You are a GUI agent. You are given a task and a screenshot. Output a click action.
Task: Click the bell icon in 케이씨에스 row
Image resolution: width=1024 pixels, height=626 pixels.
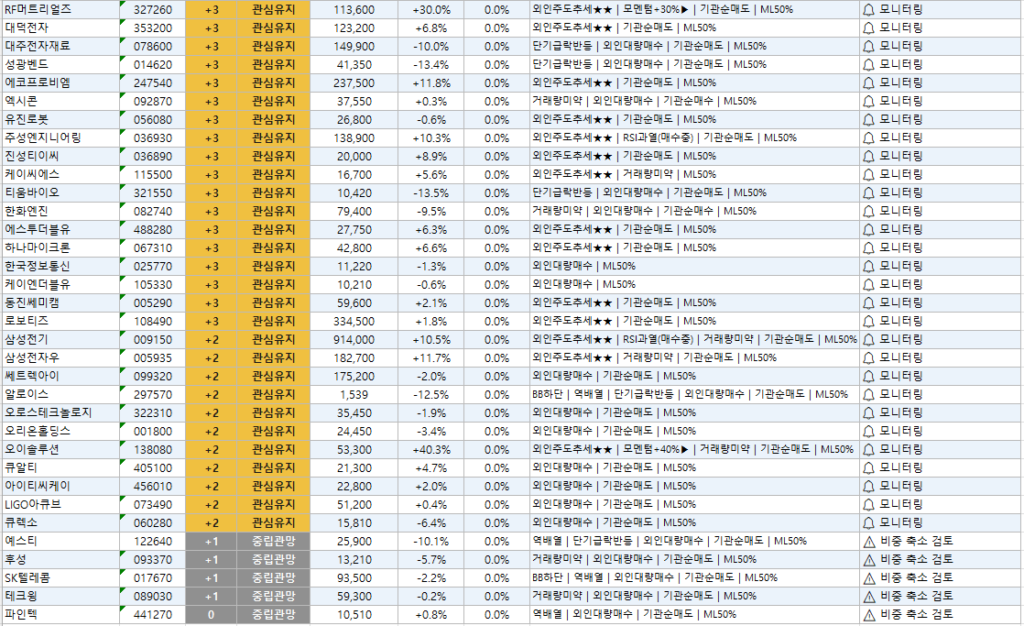[x=869, y=174]
